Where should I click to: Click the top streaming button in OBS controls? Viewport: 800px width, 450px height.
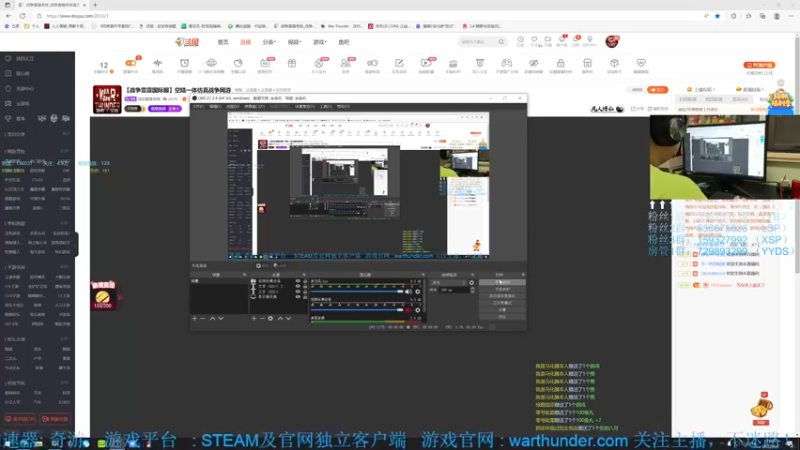(502, 282)
